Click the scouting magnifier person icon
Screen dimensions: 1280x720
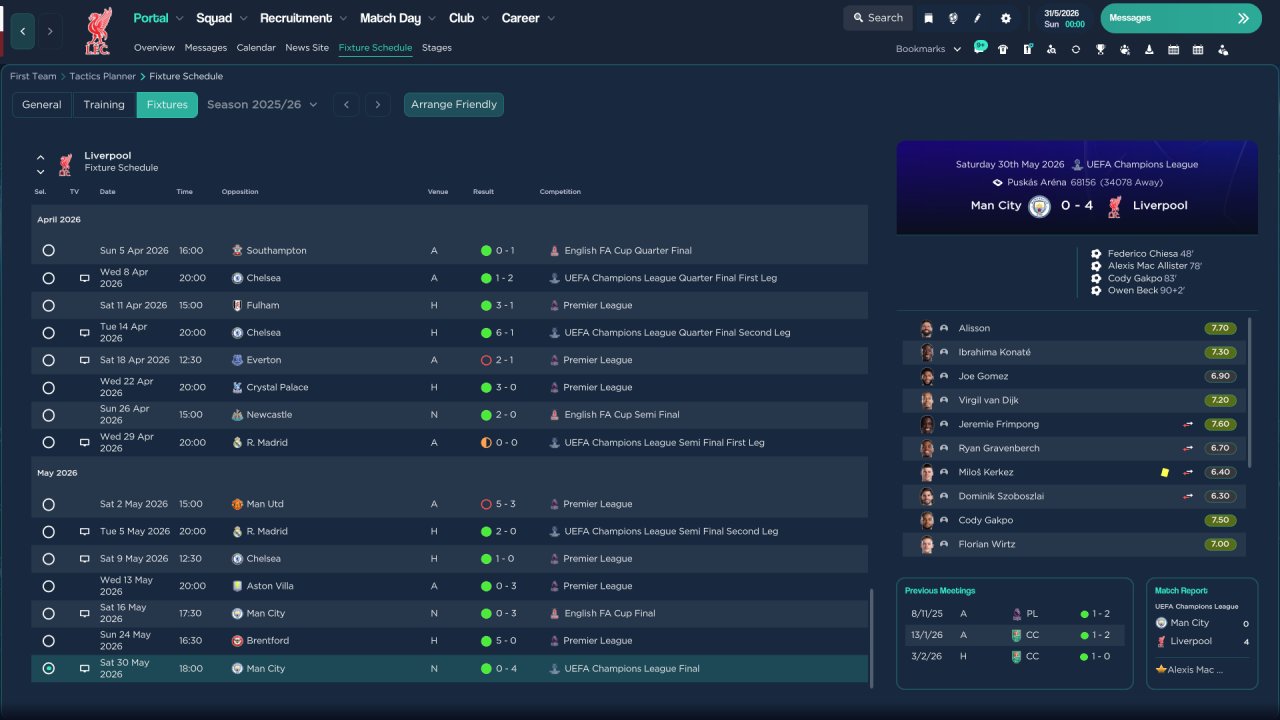point(1051,49)
